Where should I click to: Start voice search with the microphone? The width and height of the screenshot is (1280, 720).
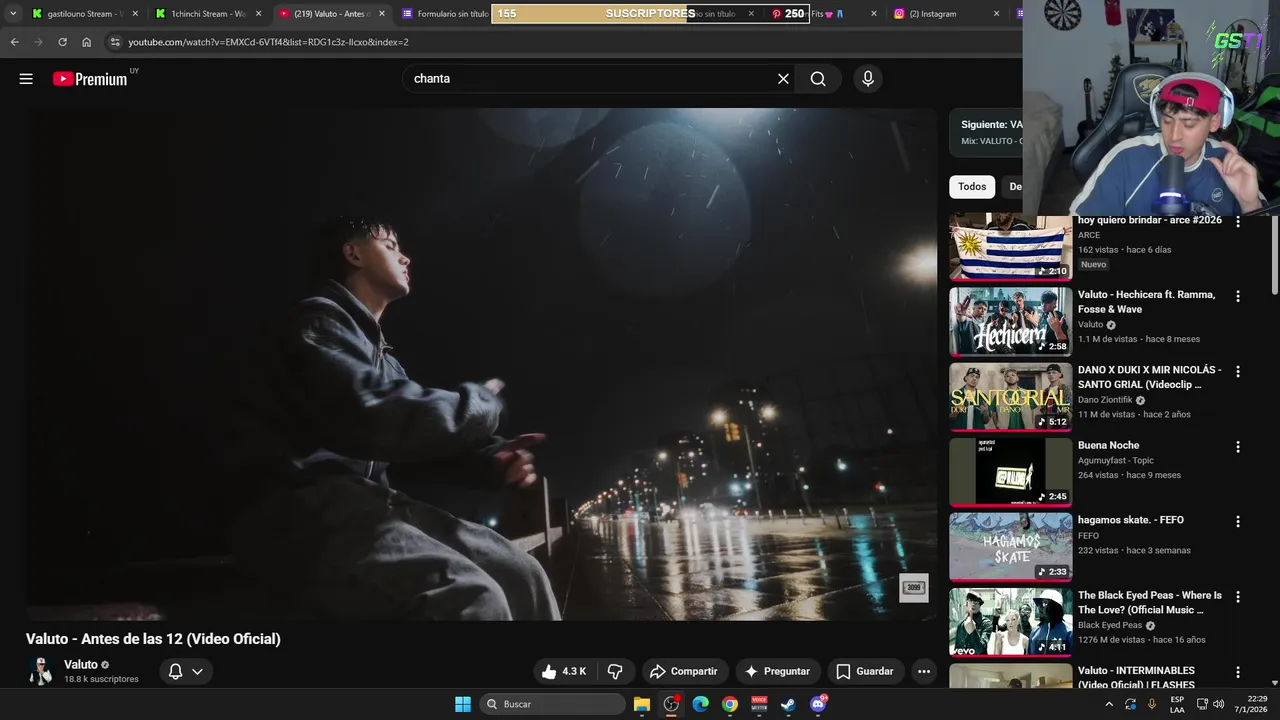[x=868, y=79]
